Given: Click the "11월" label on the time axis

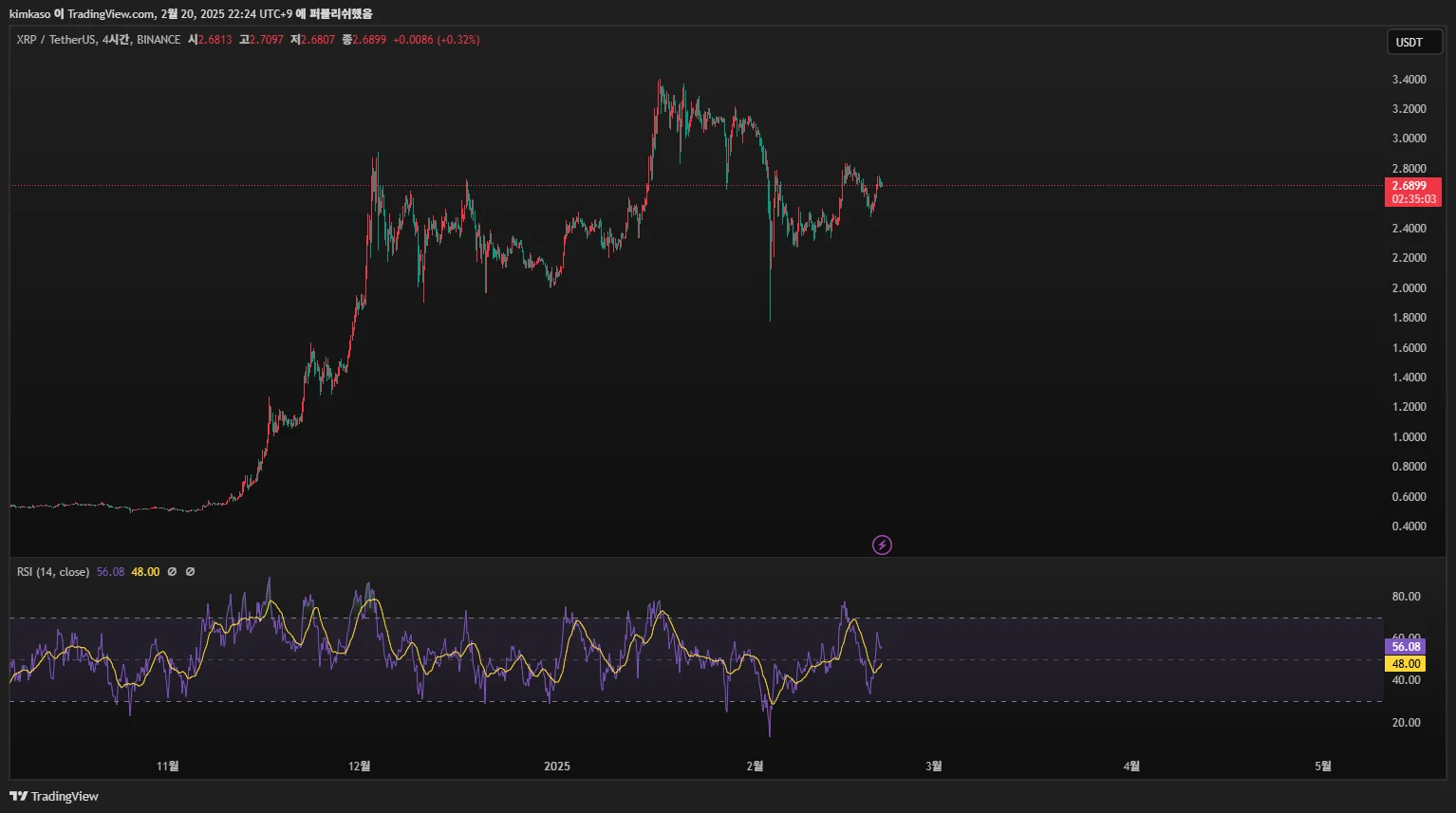Looking at the screenshot, I should point(167,767).
